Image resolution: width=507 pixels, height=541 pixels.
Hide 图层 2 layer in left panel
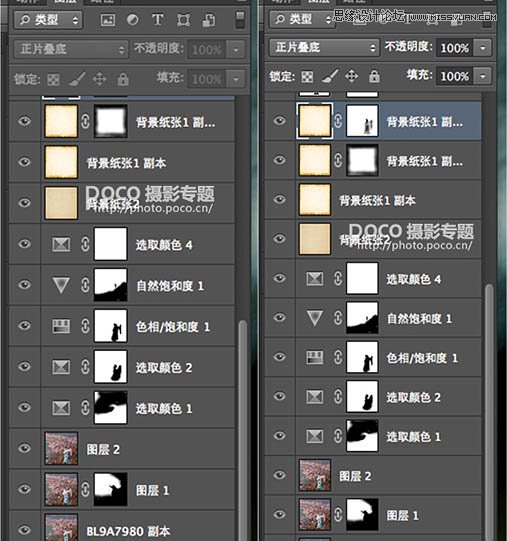coord(25,448)
